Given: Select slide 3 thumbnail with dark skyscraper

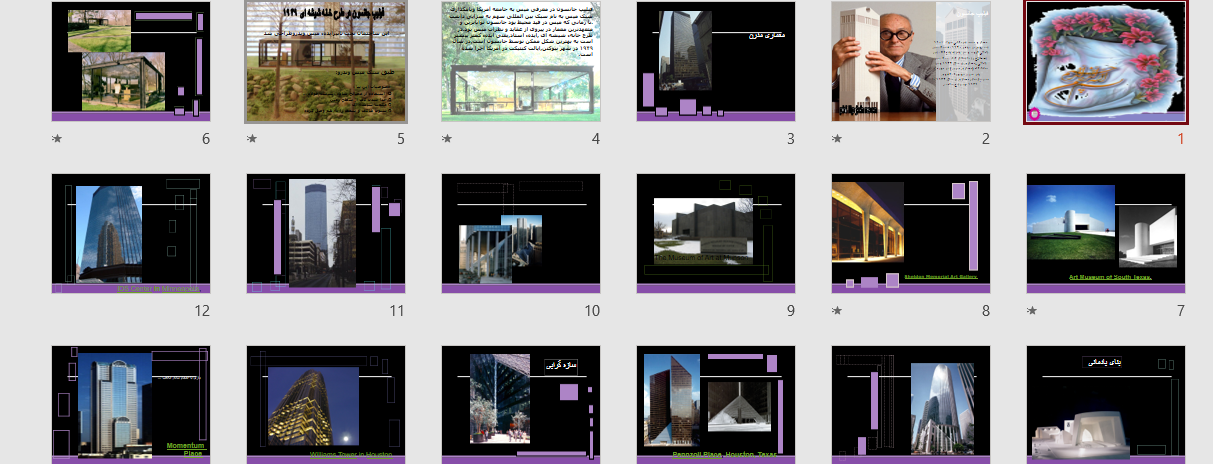Looking at the screenshot, I should coord(715,62).
